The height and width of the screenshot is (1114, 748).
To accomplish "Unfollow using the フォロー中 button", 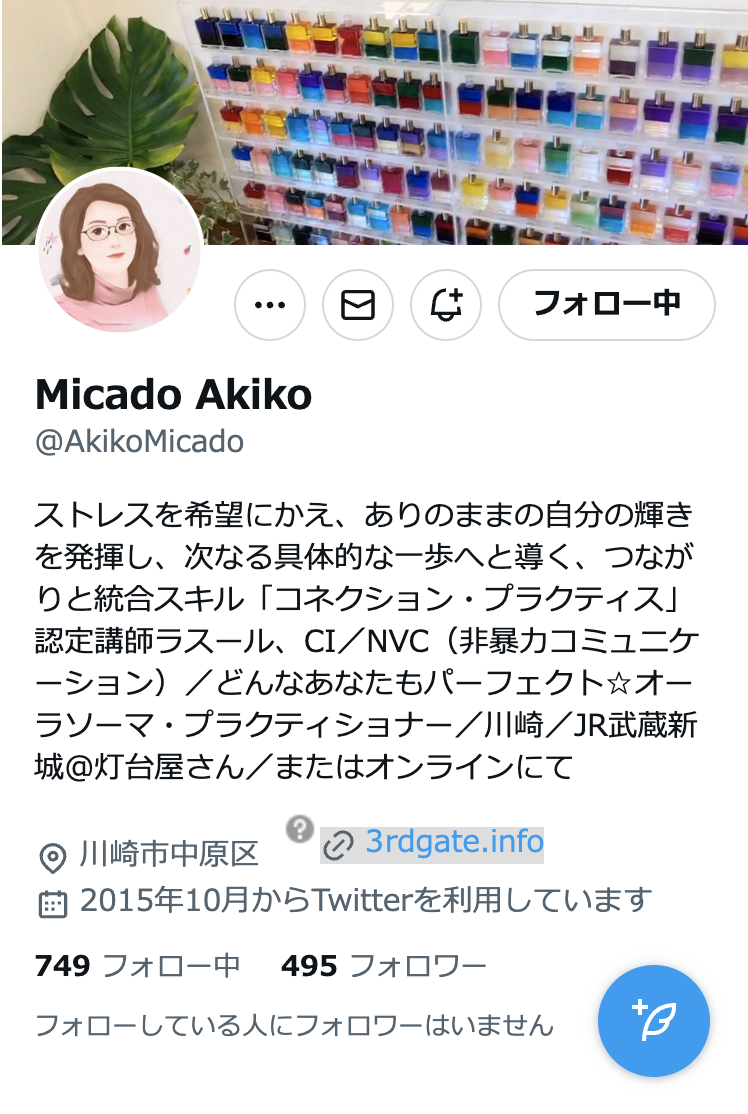I will click(x=607, y=305).
